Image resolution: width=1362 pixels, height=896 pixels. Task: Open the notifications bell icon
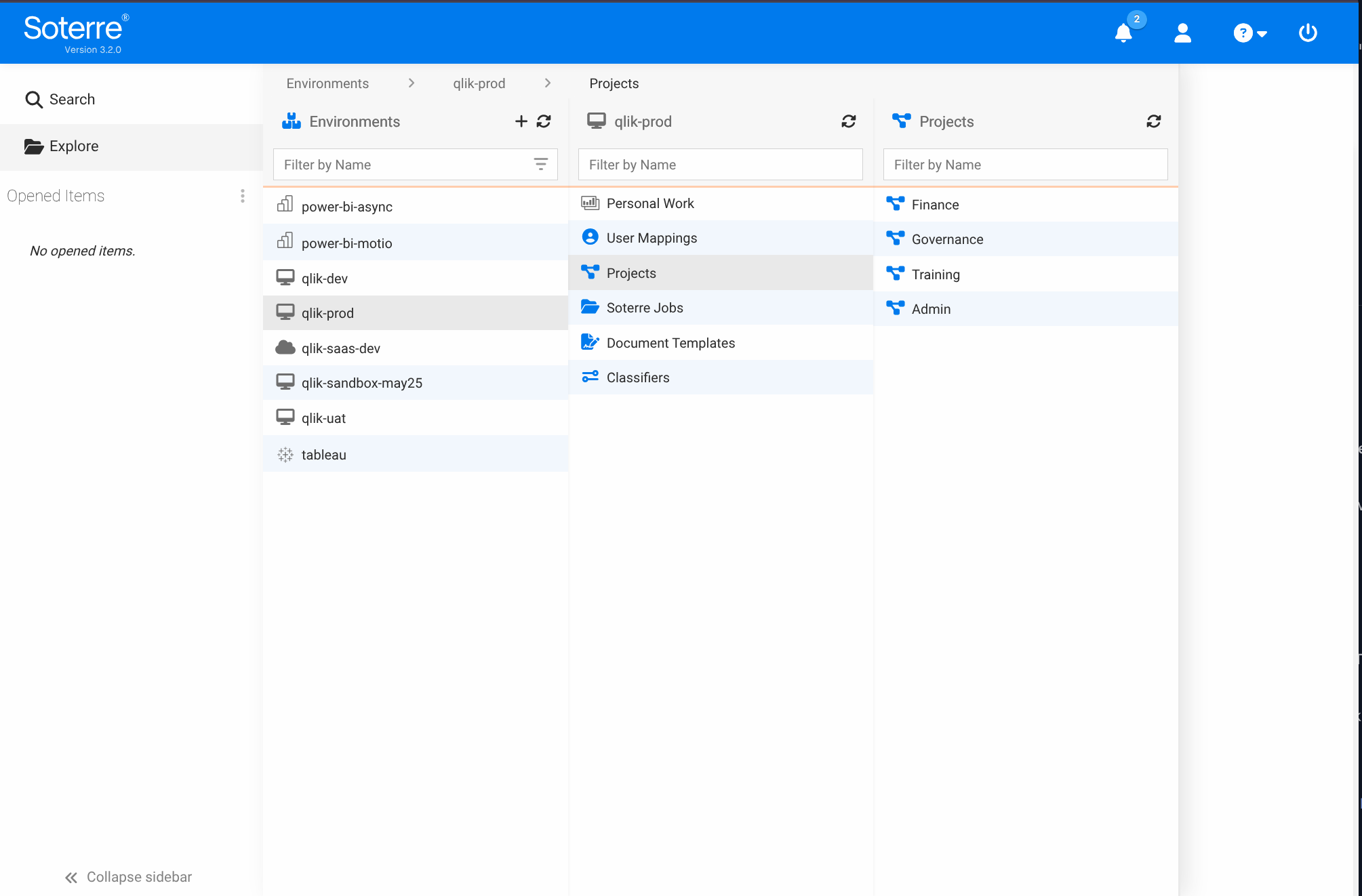[1123, 33]
